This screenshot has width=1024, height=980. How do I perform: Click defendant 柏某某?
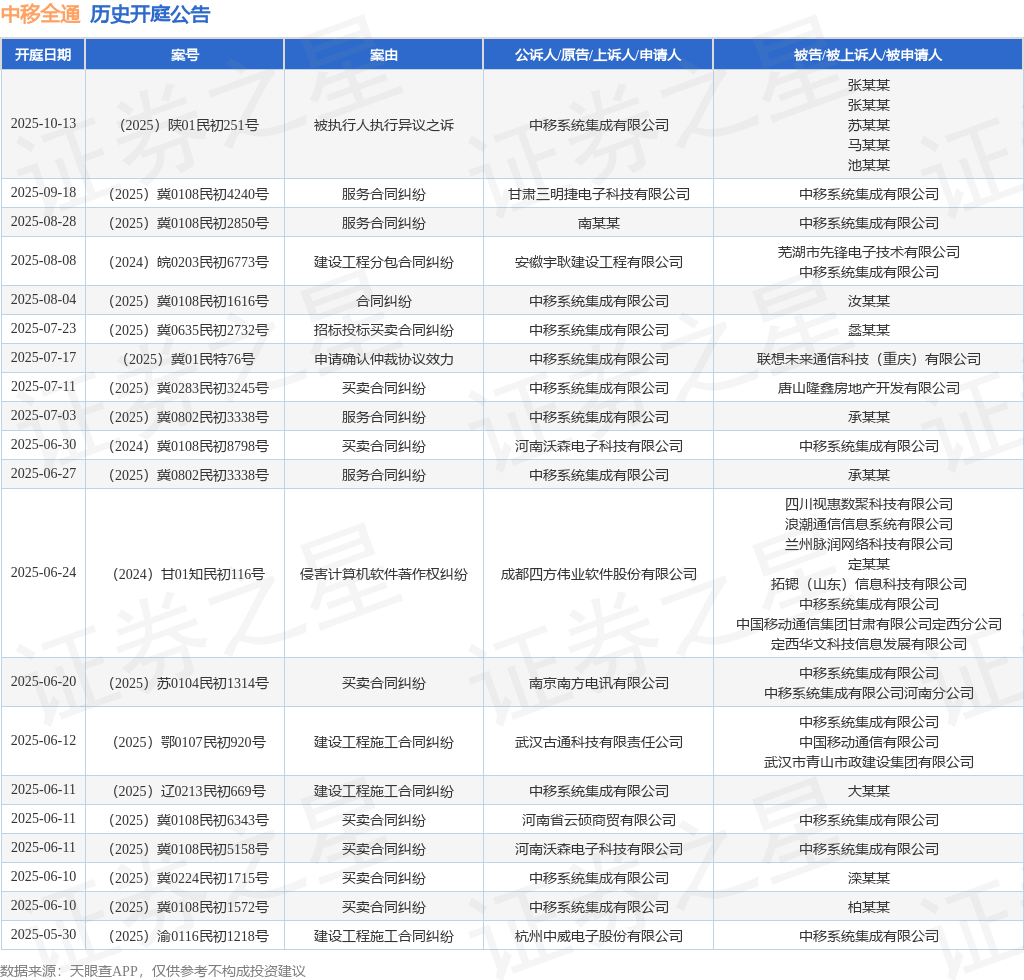[x=869, y=908]
